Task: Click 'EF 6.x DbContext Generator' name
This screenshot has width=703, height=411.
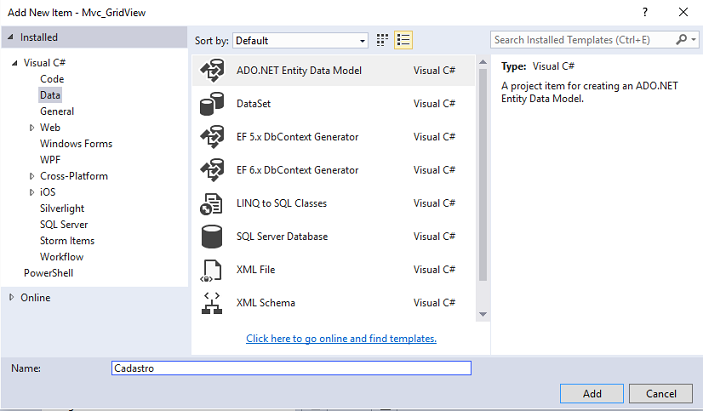Action: point(297,170)
